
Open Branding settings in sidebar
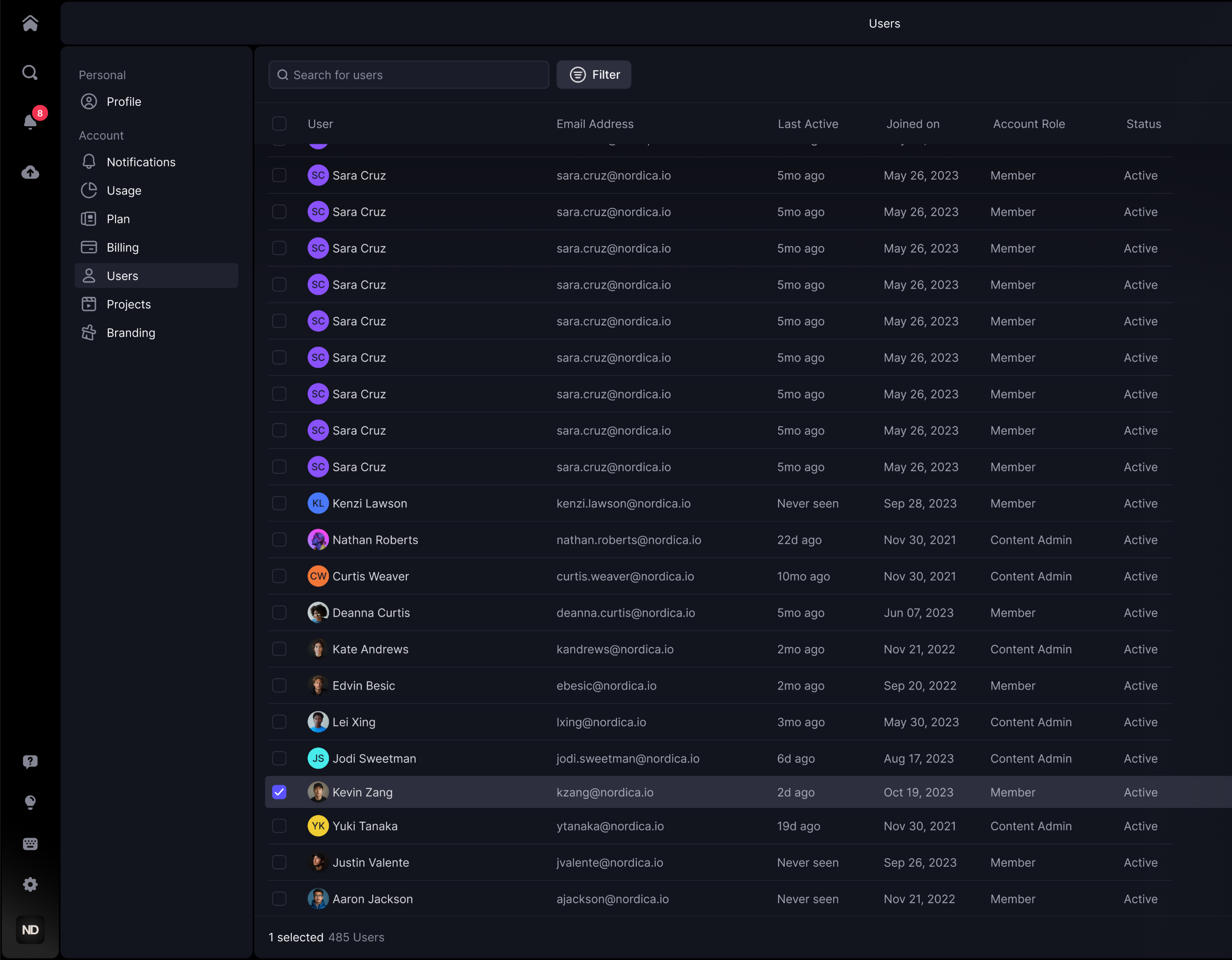tap(130, 333)
